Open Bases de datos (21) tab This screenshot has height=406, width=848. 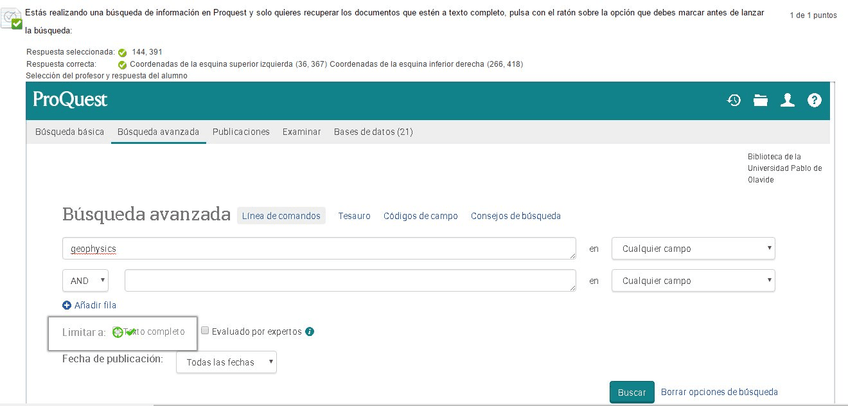pyautogui.click(x=373, y=132)
